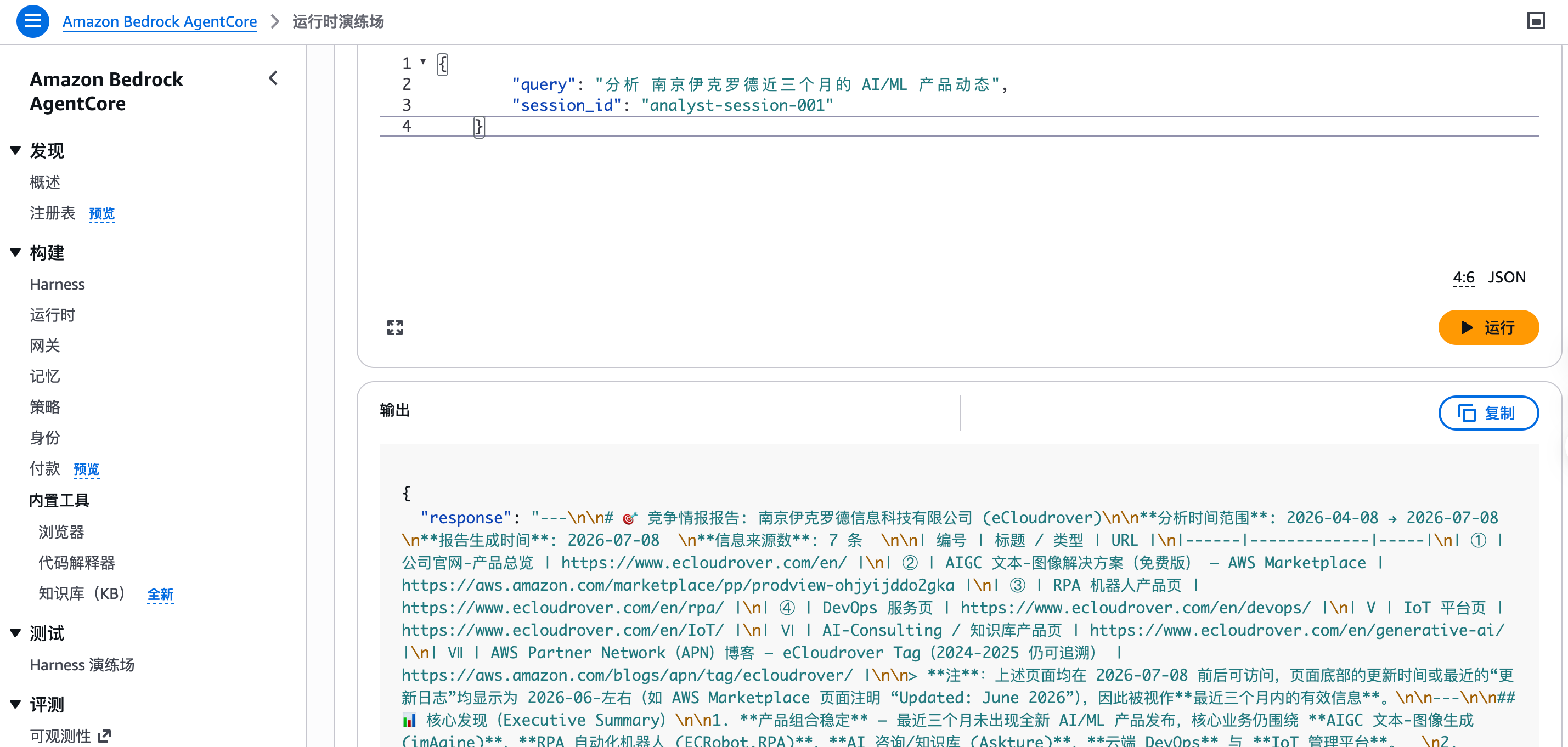Place cursor on the session_id line

(x=672, y=105)
